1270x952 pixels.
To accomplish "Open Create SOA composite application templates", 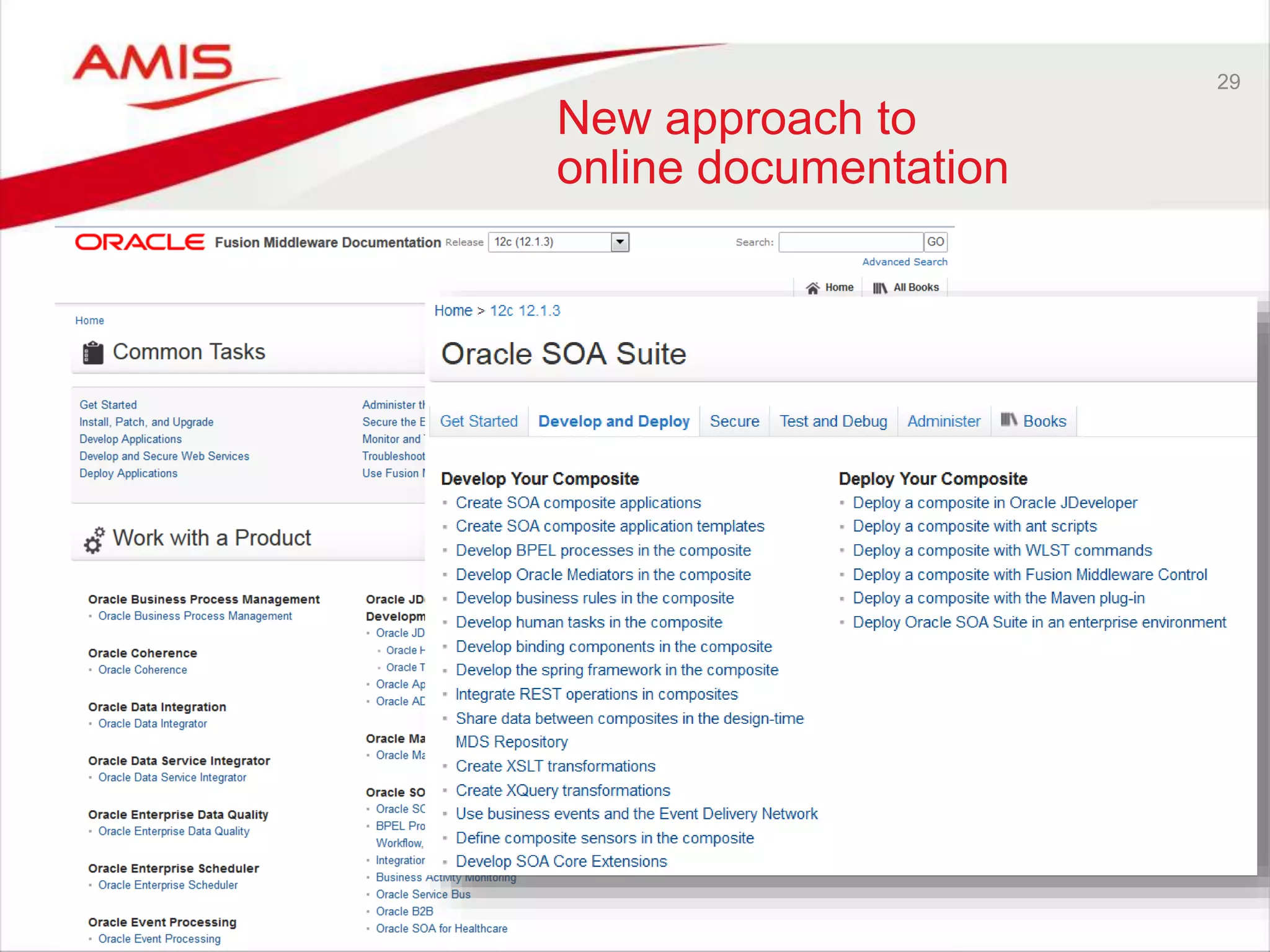I will pyautogui.click(x=610, y=526).
